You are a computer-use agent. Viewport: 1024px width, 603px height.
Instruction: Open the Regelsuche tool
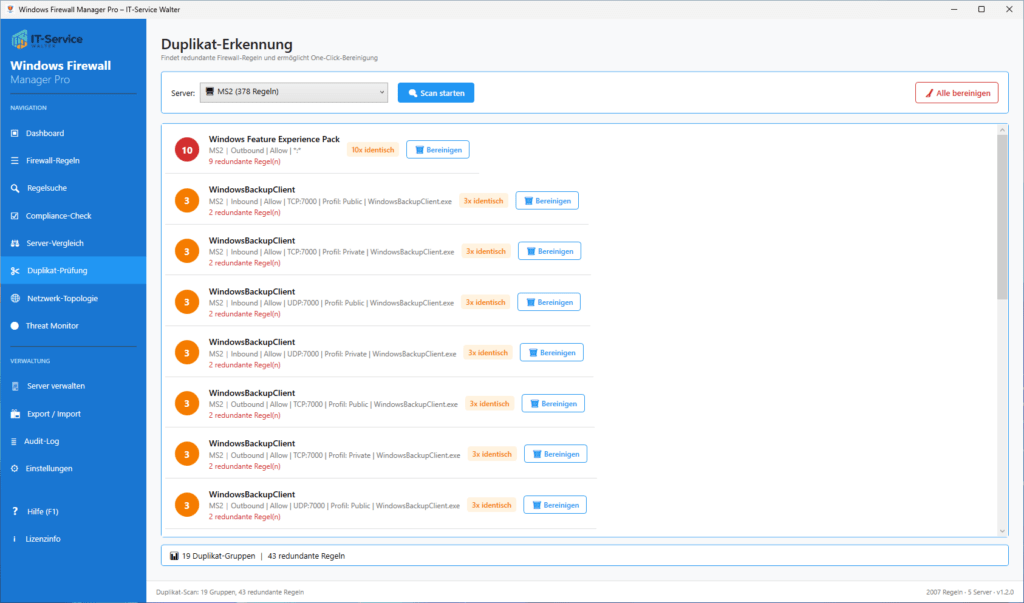pyautogui.click(x=60, y=188)
